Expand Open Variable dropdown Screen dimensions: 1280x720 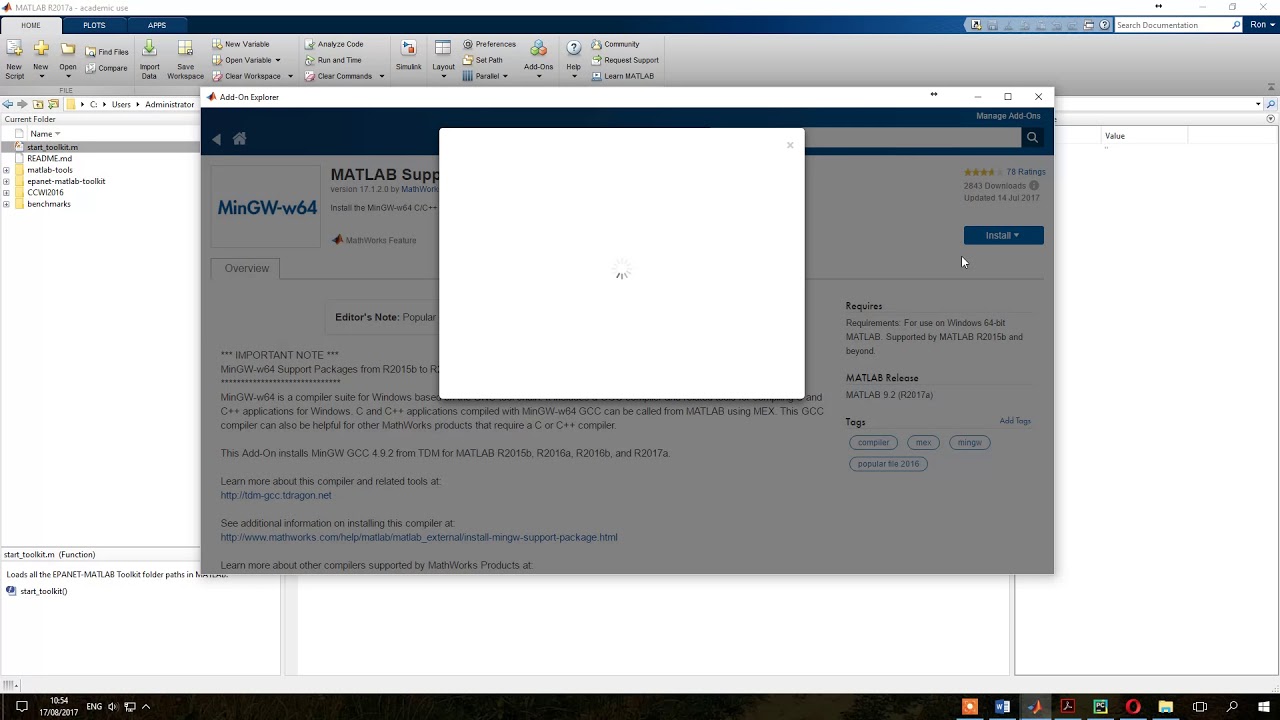coord(277,60)
